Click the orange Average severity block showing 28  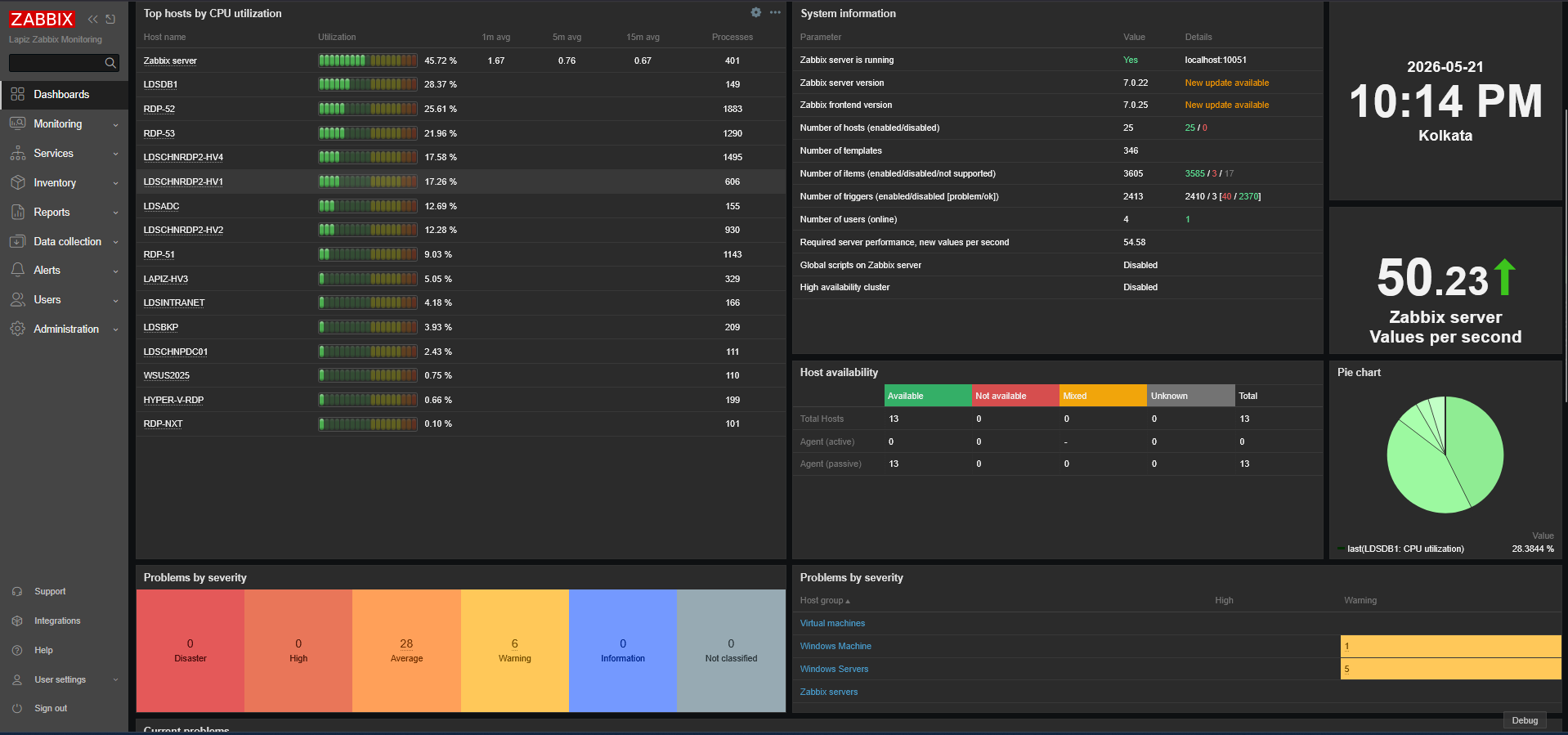pos(406,651)
